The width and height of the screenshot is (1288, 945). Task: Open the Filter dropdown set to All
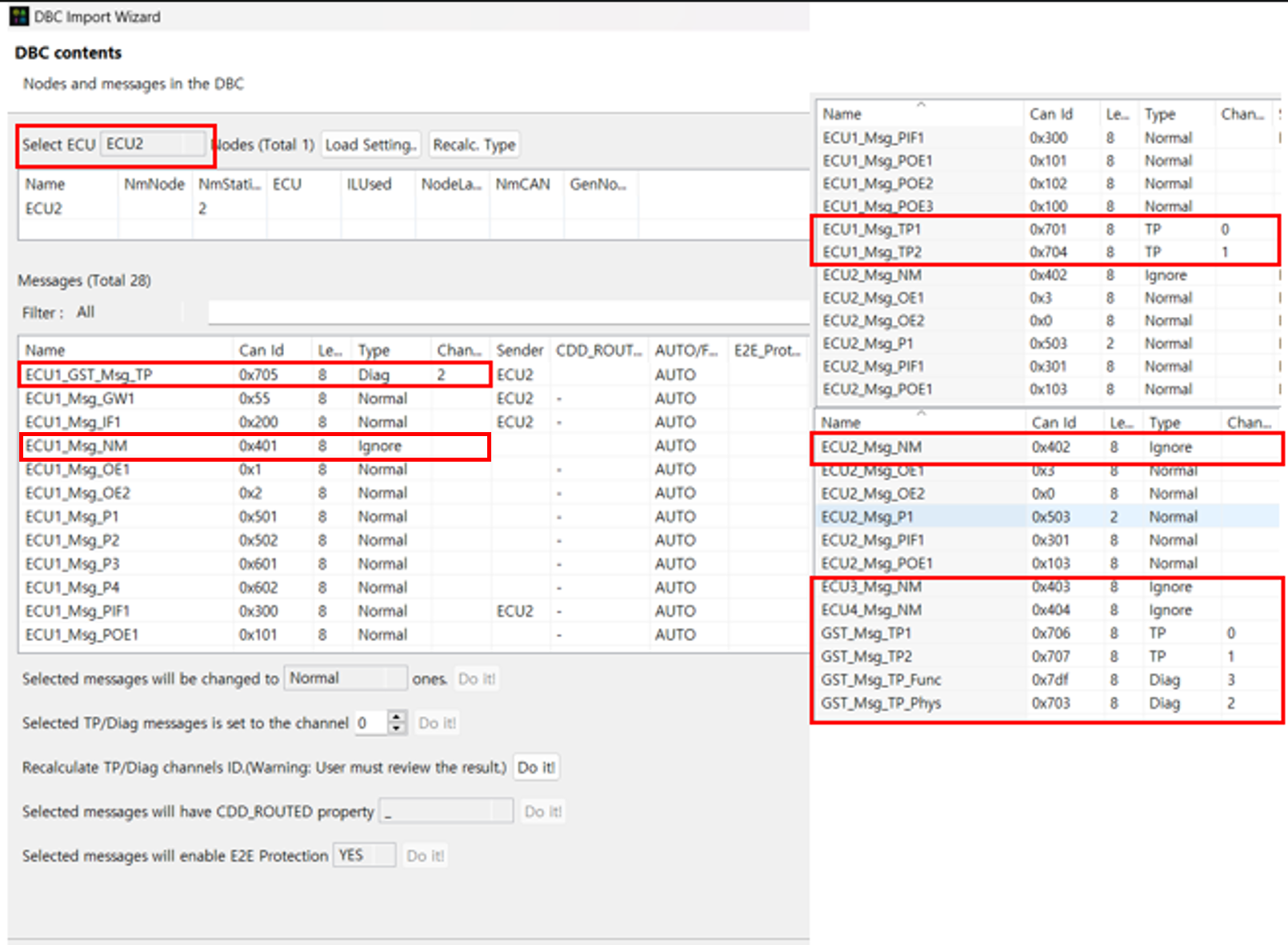pos(129,312)
